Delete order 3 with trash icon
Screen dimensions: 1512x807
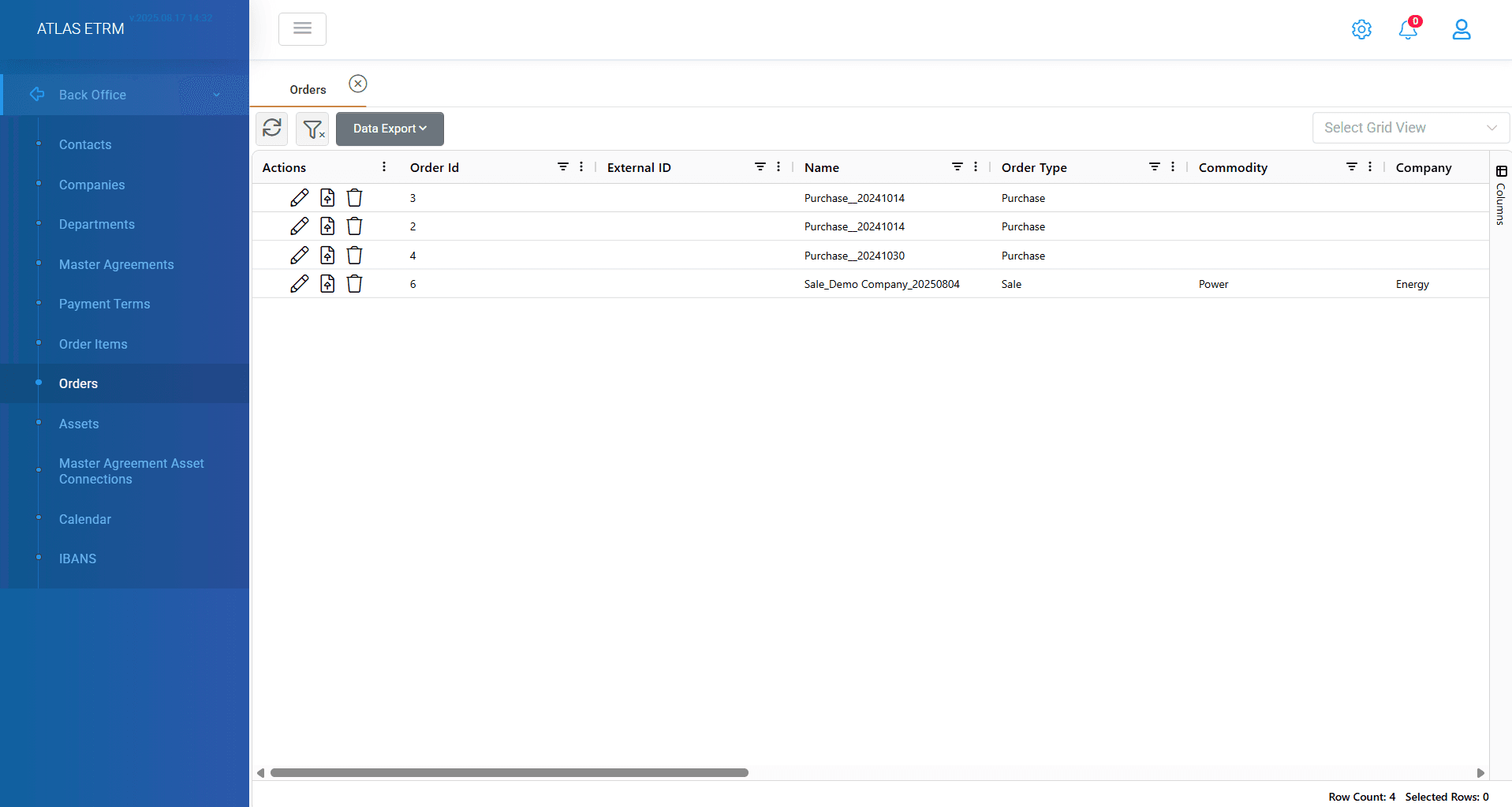coord(355,197)
